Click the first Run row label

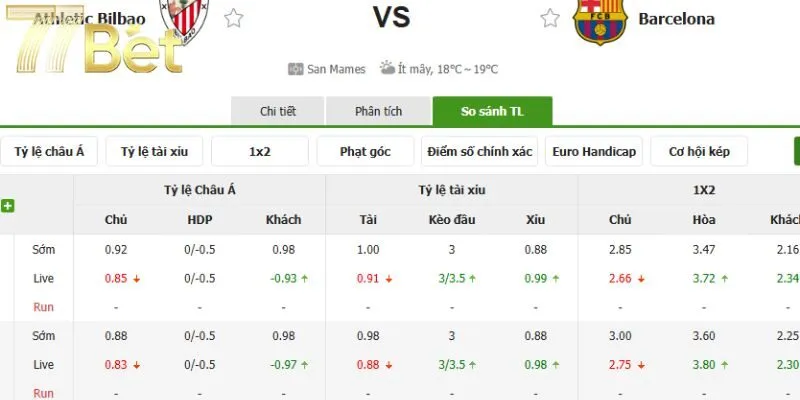tap(43, 307)
